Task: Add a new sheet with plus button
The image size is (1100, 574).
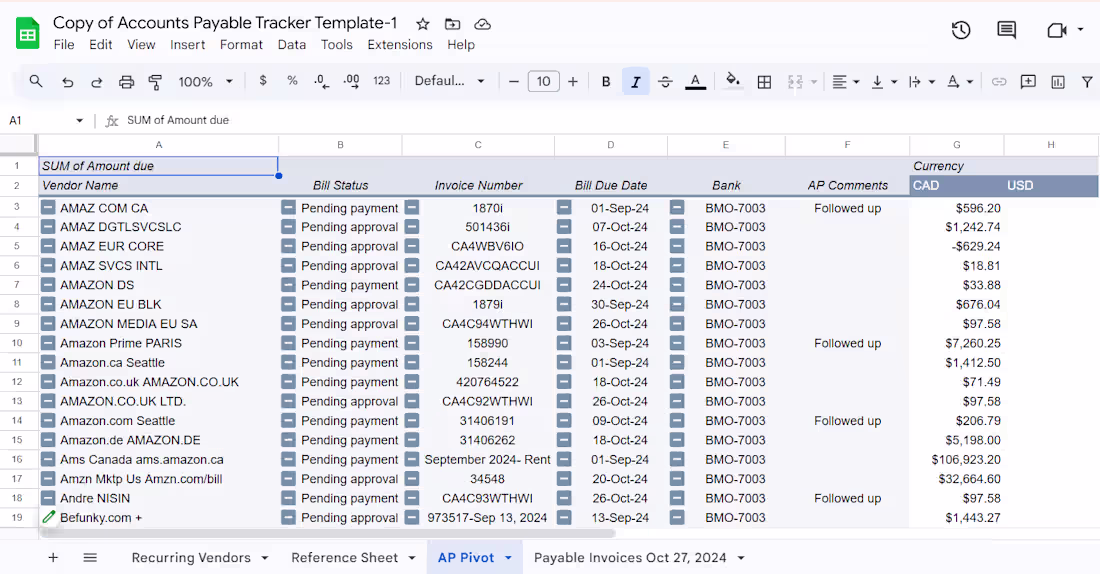Action: click(53, 558)
